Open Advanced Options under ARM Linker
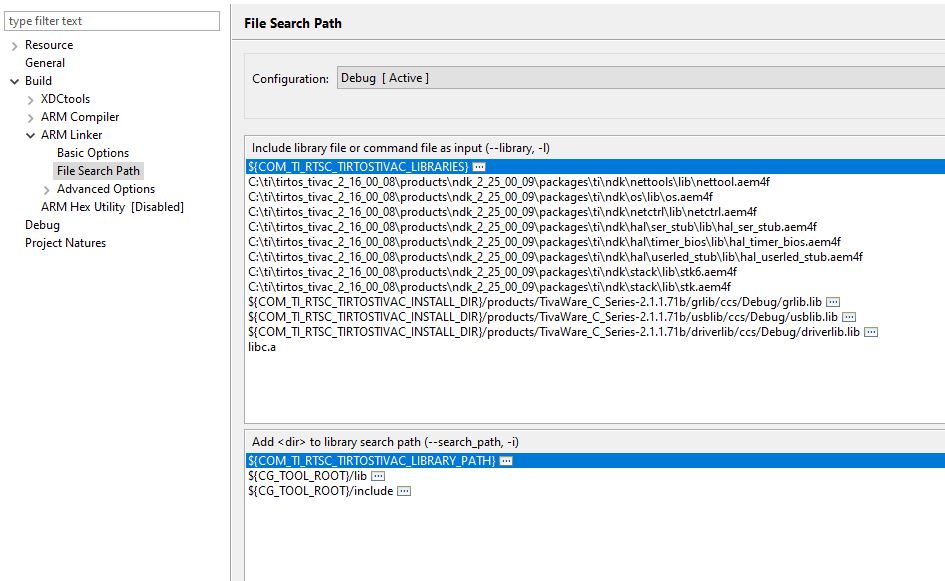 [x=106, y=189]
